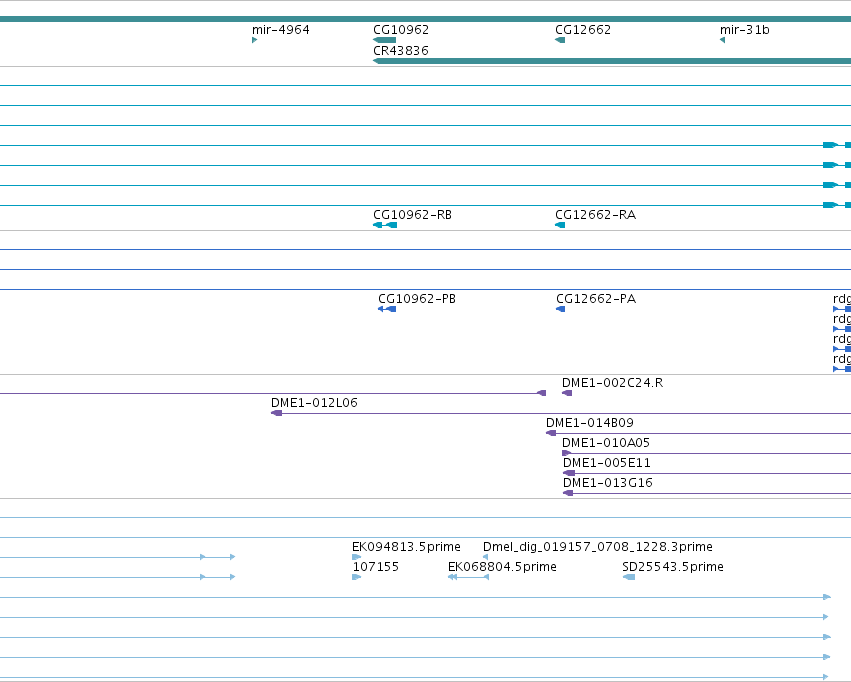Click the DME1-014B09 purple arrow end
Screen dimensions: 851x682
click(551, 433)
